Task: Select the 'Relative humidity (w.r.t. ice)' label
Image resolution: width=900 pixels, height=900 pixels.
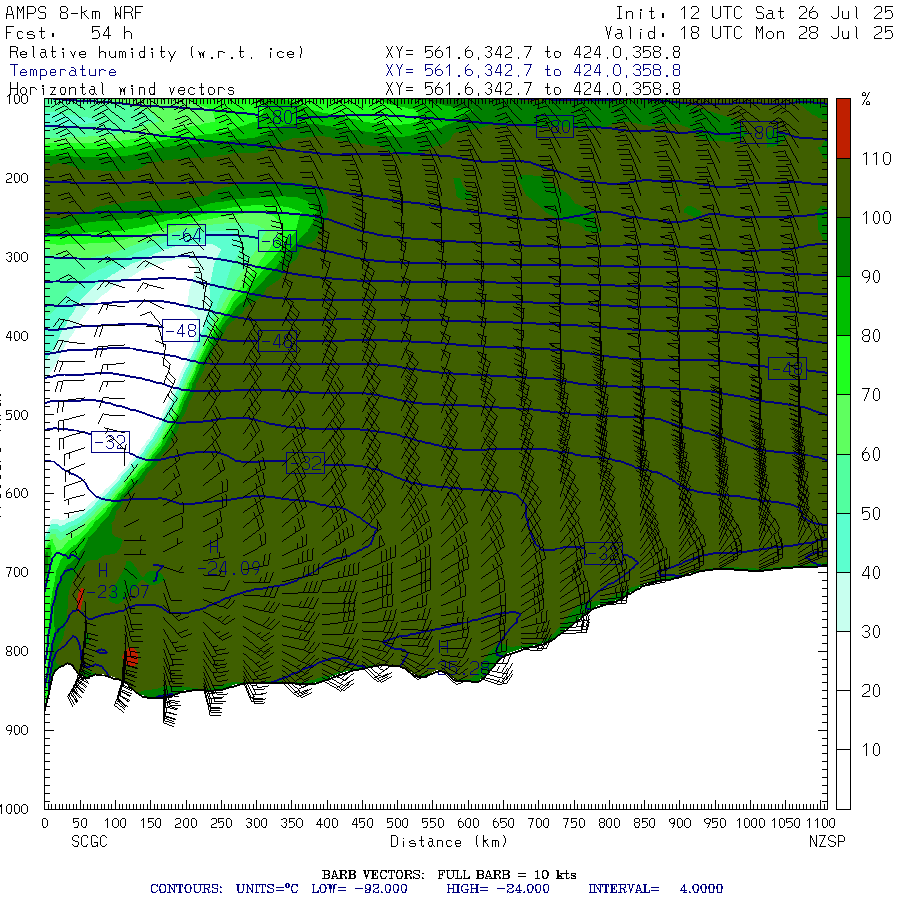Action: coord(156,53)
